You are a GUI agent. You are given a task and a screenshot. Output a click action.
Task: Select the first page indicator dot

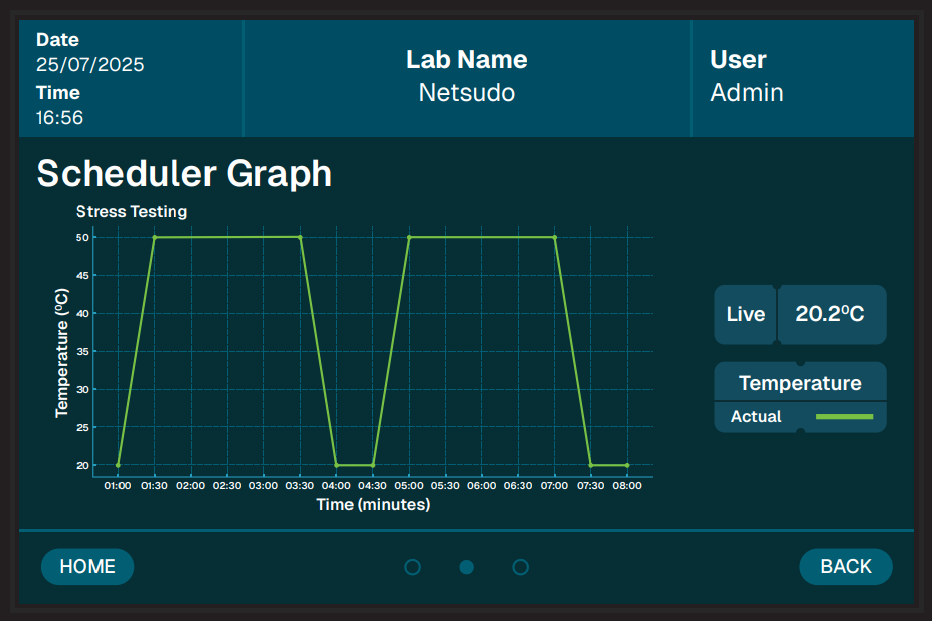412,567
